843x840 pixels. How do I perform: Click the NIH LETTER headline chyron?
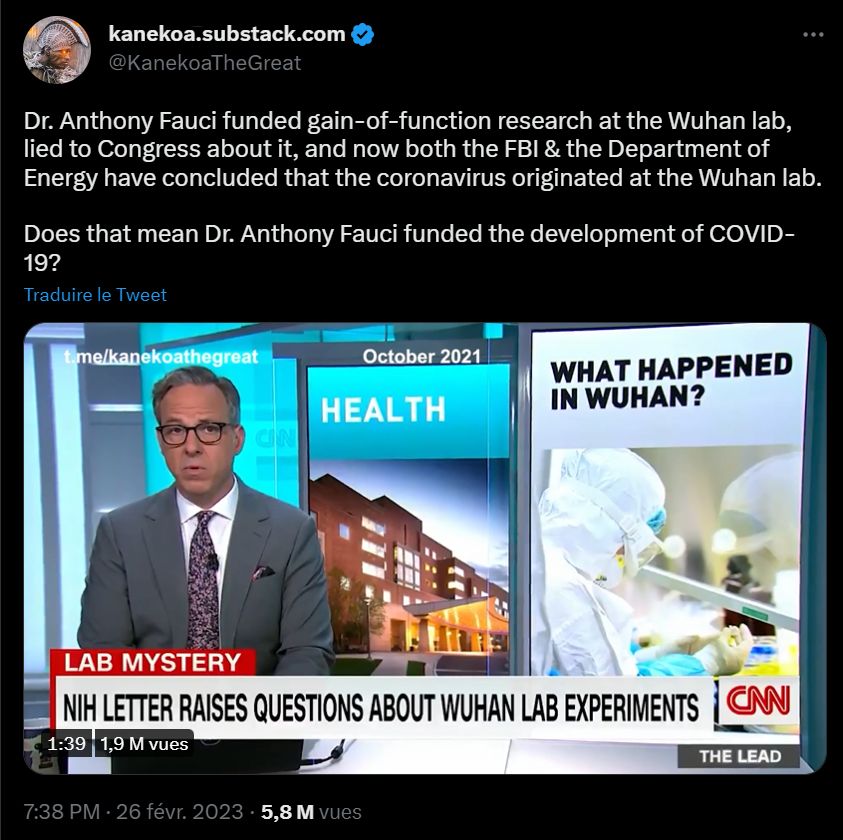click(381, 707)
